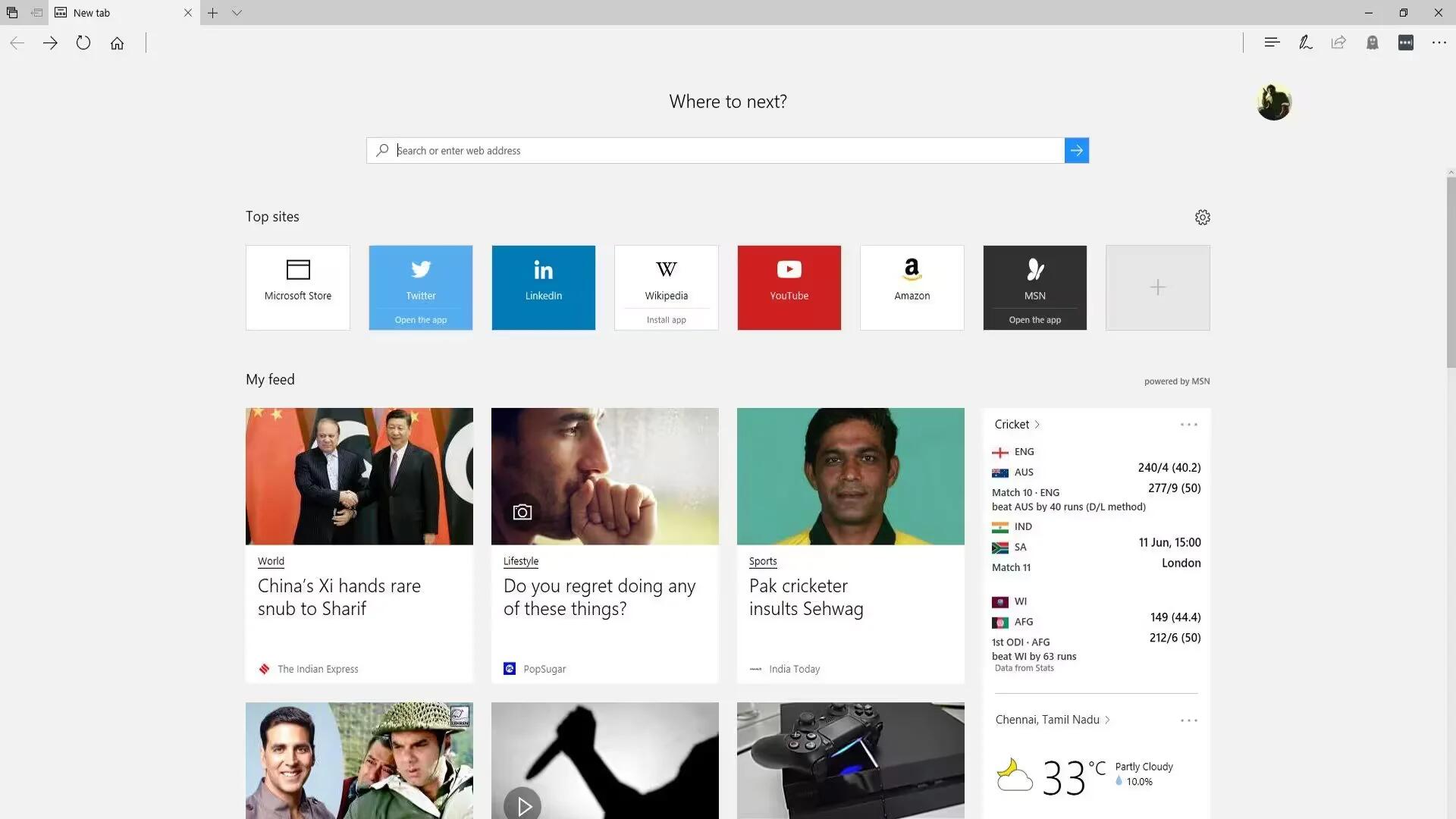Open the Hub favorites icon
Image resolution: width=1456 pixels, height=819 pixels.
tap(1272, 42)
